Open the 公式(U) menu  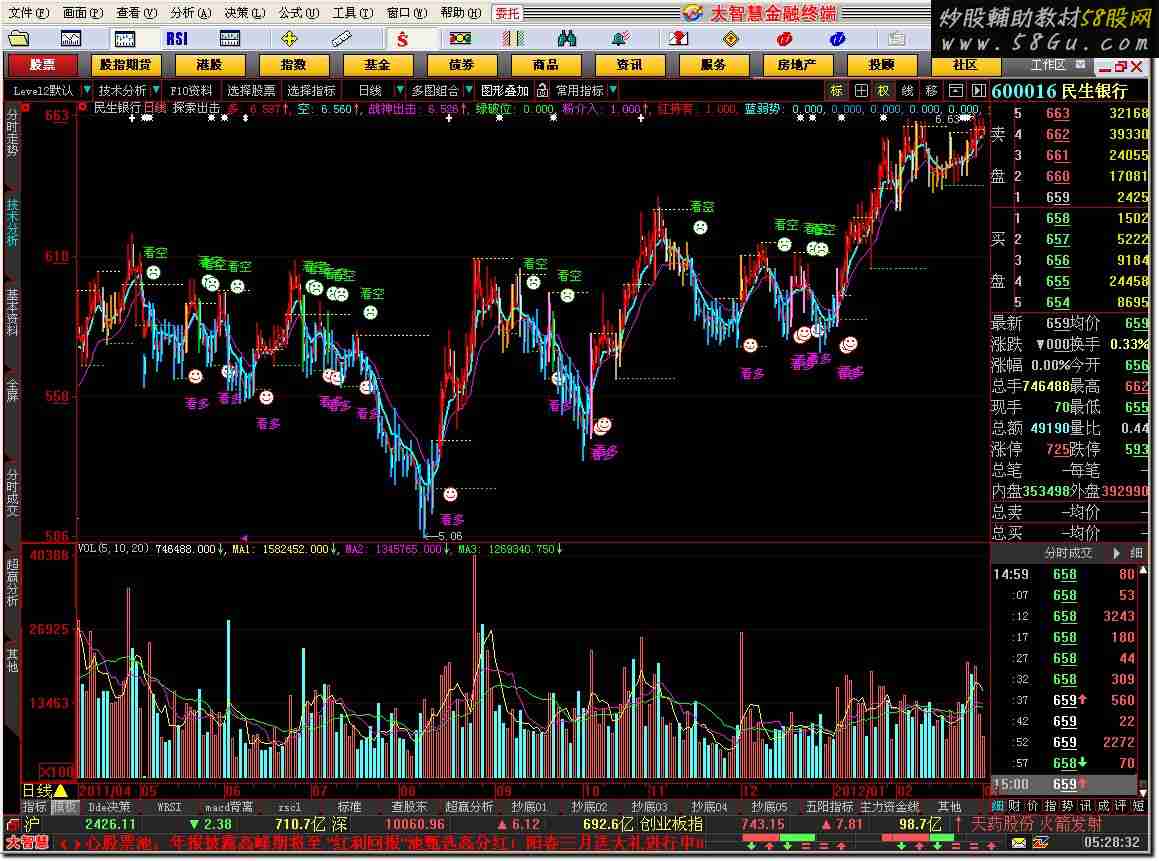299,13
